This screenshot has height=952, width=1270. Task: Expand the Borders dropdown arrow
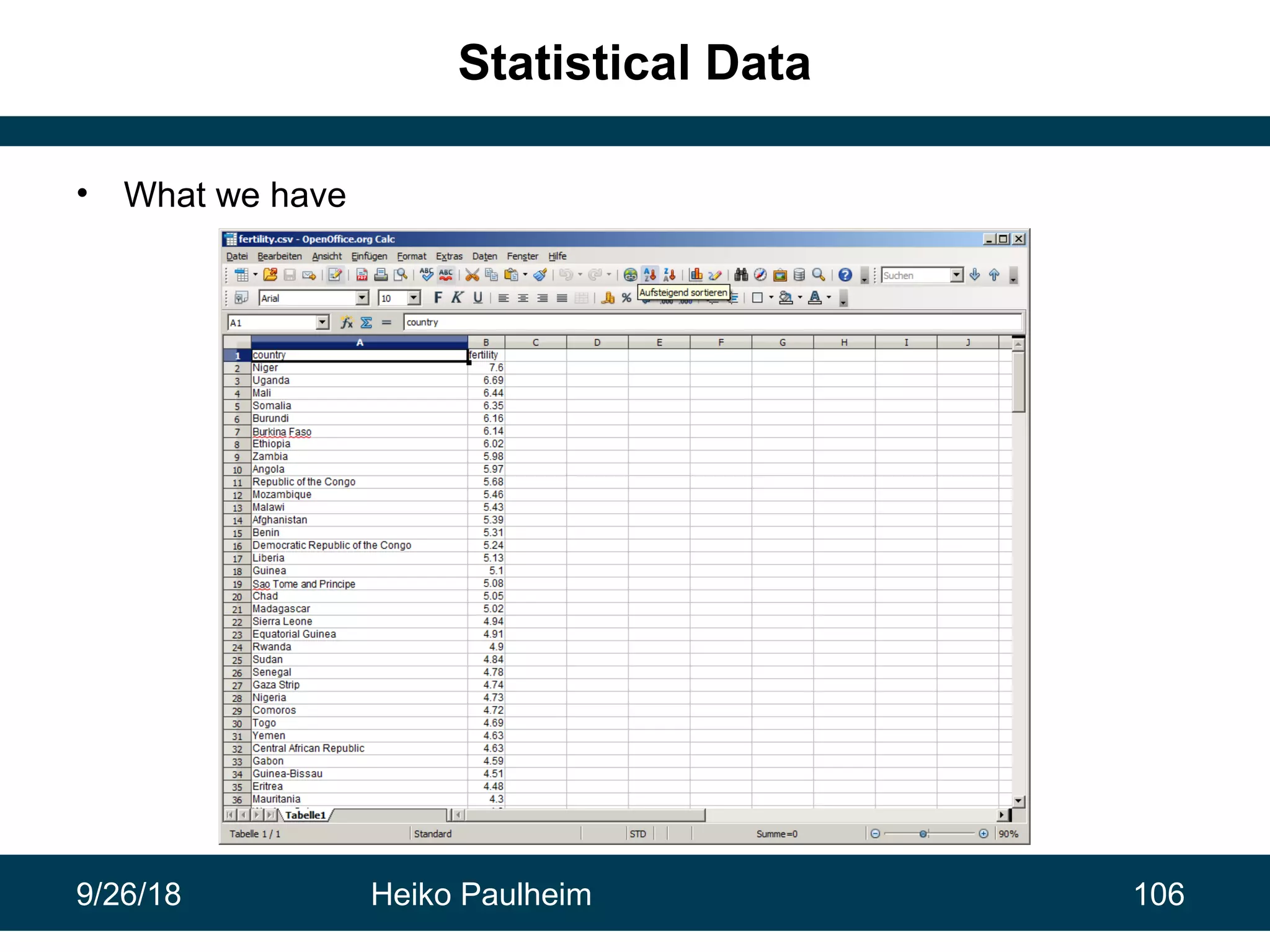coord(771,298)
